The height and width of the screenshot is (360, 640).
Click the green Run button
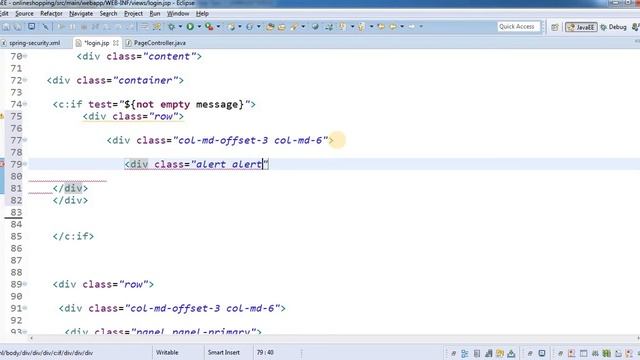coord(190,27)
